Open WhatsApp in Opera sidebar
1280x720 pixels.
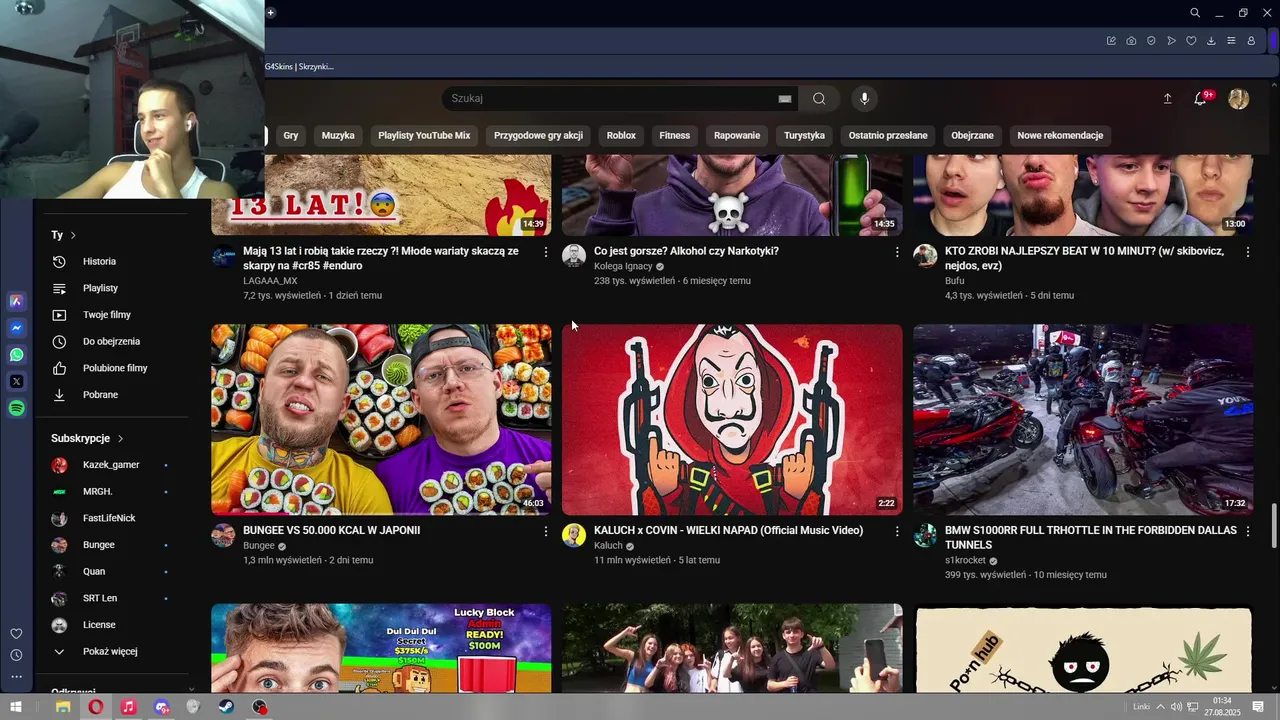17,355
